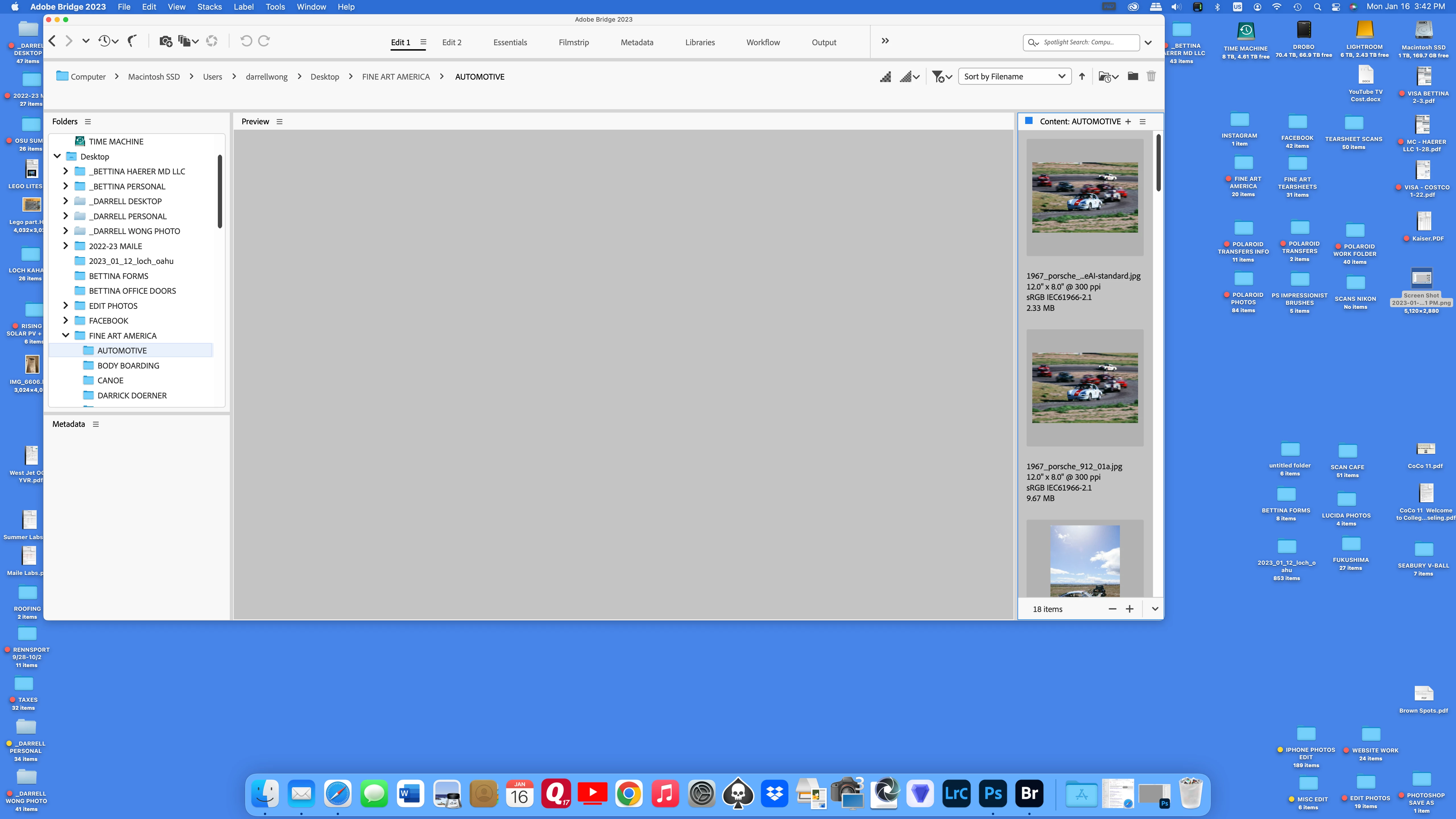Click the plus thumbnail zoom button
Viewport: 1456px width, 819px height.
[x=1129, y=609]
